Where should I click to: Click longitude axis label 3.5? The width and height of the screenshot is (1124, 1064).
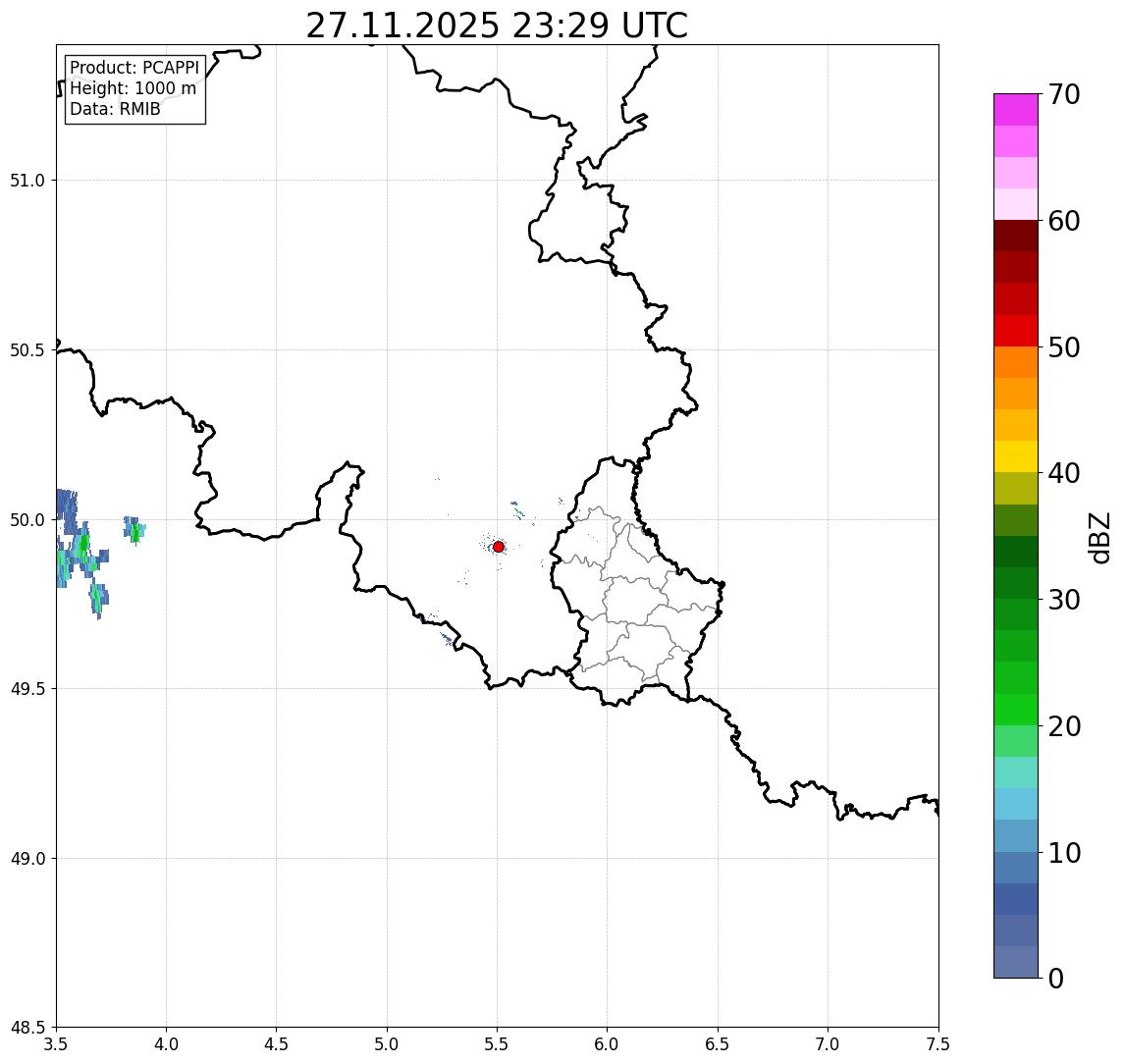56,1044
